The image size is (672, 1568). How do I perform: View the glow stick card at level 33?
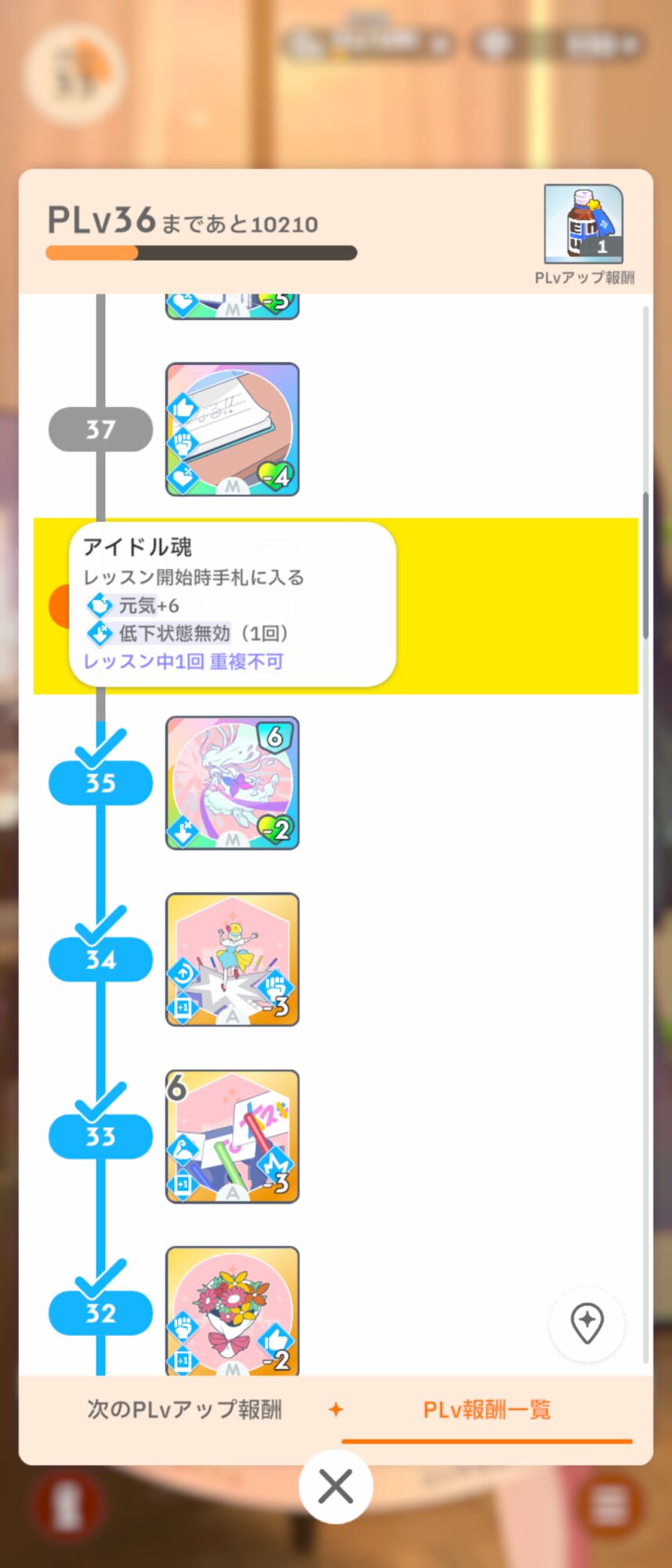(x=232, y=1137)
